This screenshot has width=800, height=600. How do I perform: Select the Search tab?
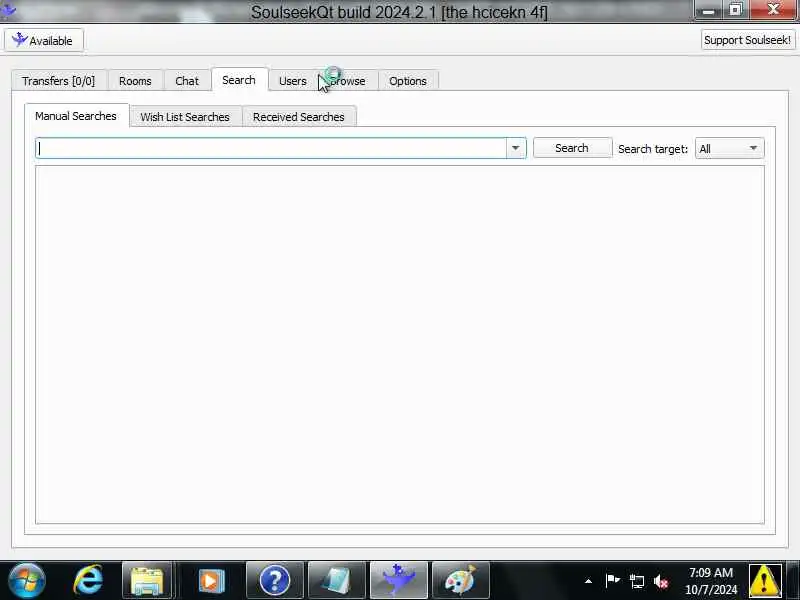[x=239, y=80]
